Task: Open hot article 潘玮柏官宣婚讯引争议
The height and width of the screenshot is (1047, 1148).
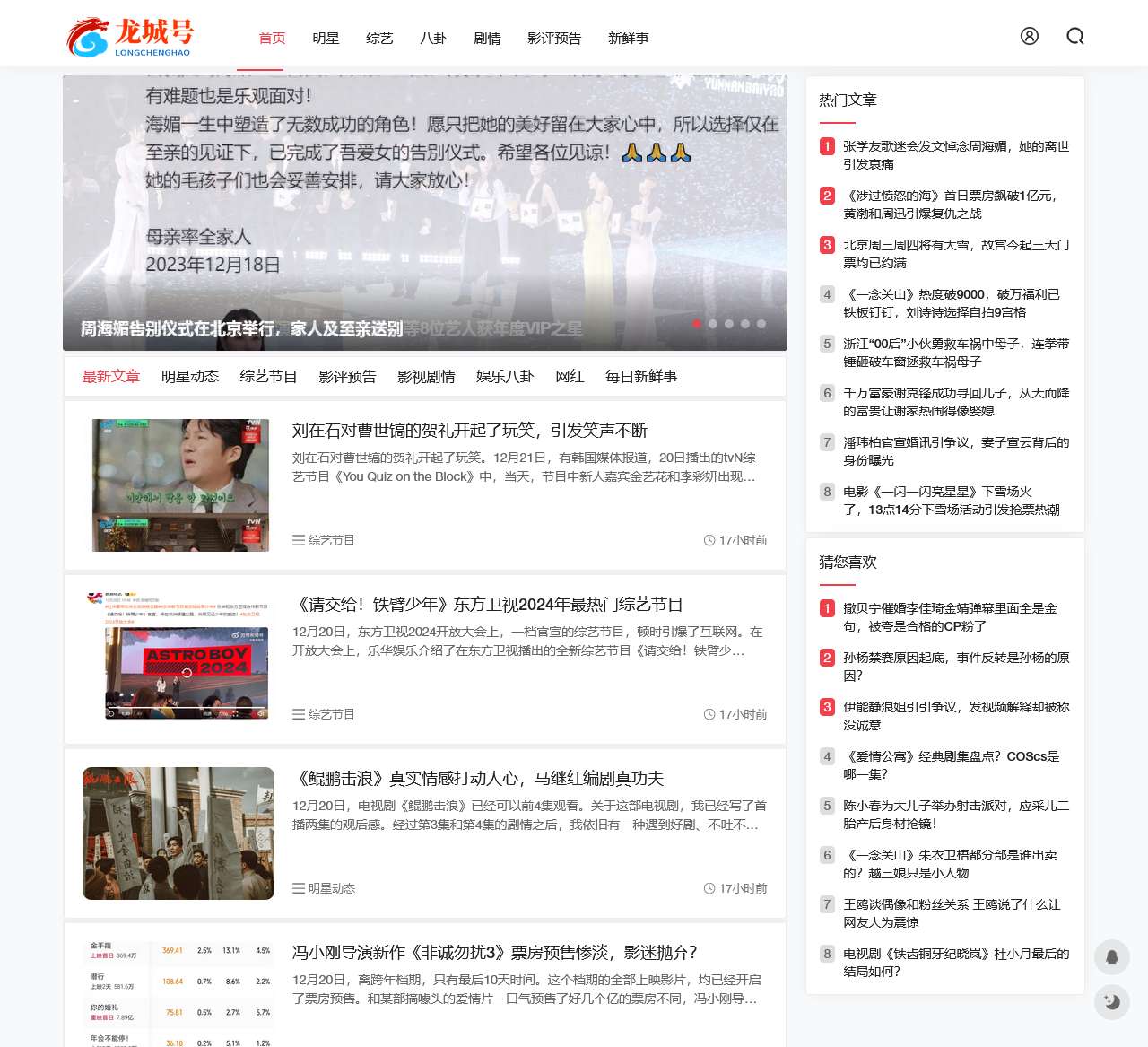Action: click(x=956, y=451)
